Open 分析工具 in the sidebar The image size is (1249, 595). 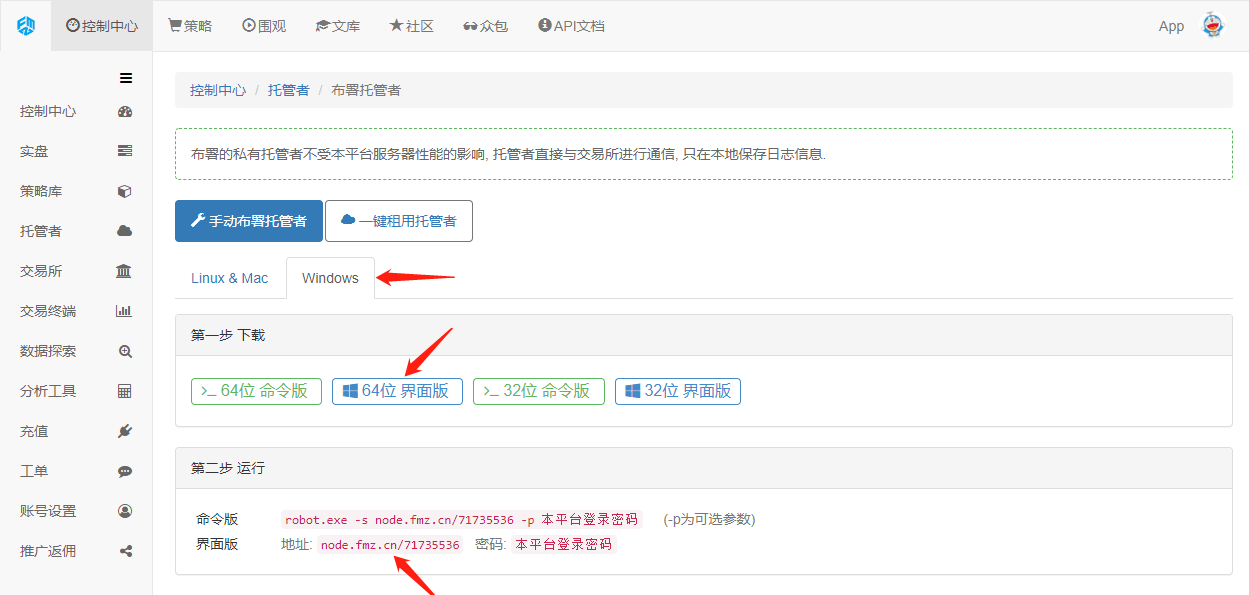pos(76,391)
